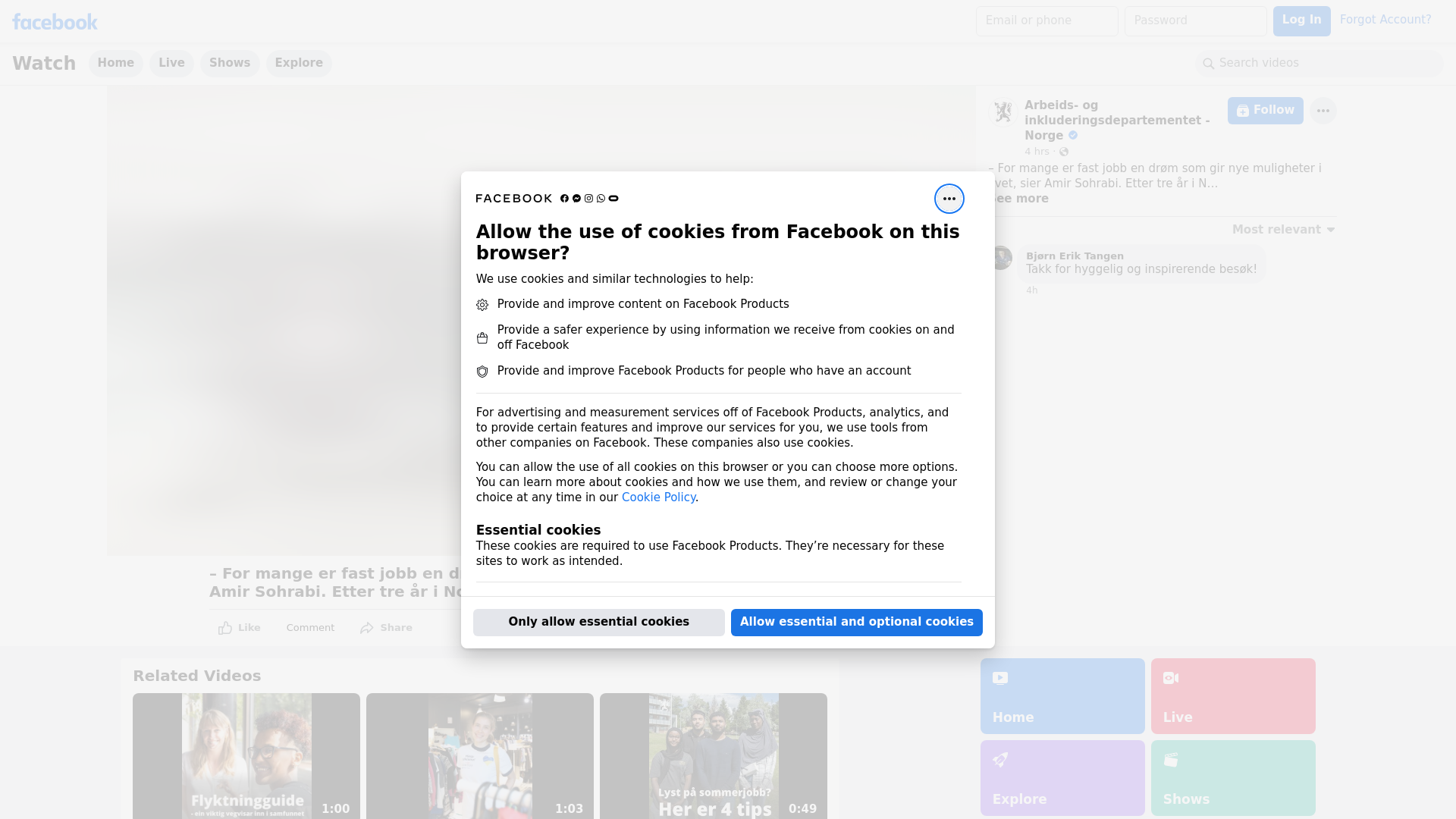The image size is (1456, 819).
Task: Click the Instagram icon in dialog header
Action: click(588, 199)
